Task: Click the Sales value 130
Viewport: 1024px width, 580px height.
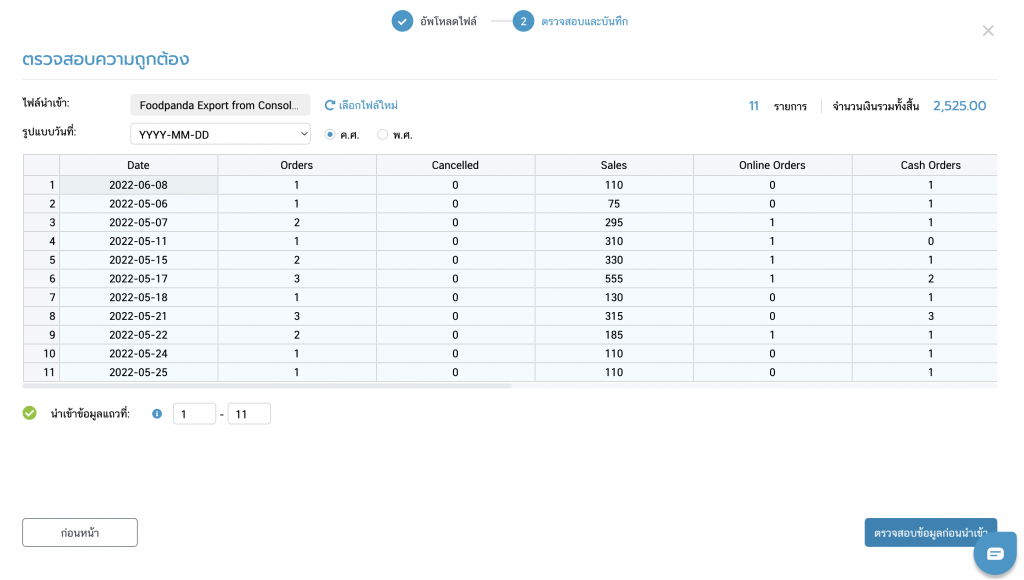Action: pos(614,297)
